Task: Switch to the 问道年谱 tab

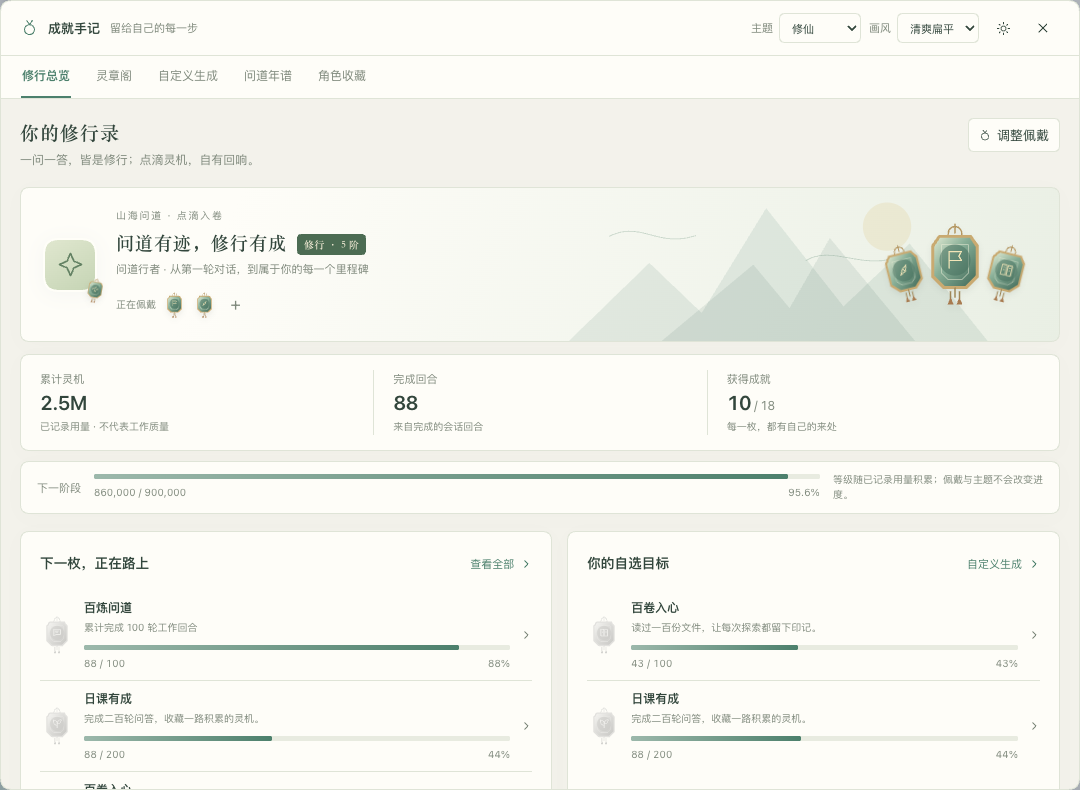Action: 268,76
